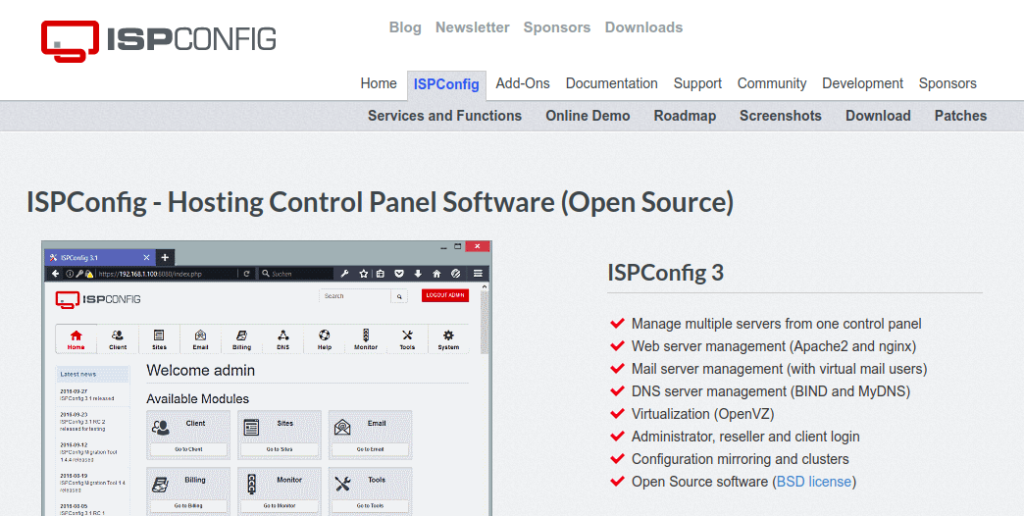Click Go to Billing button in demo screenshot
Image resolution: width=1024 pixels, height=516 pixels.
pyautogui.click(x=188, y=506)
